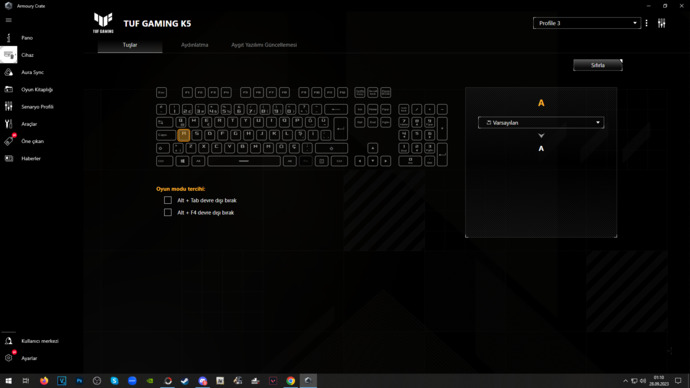This screenshot has width=690, height=388.
Task: Select the Q key on keyboard diagram
Action: (x=180, y=122)
